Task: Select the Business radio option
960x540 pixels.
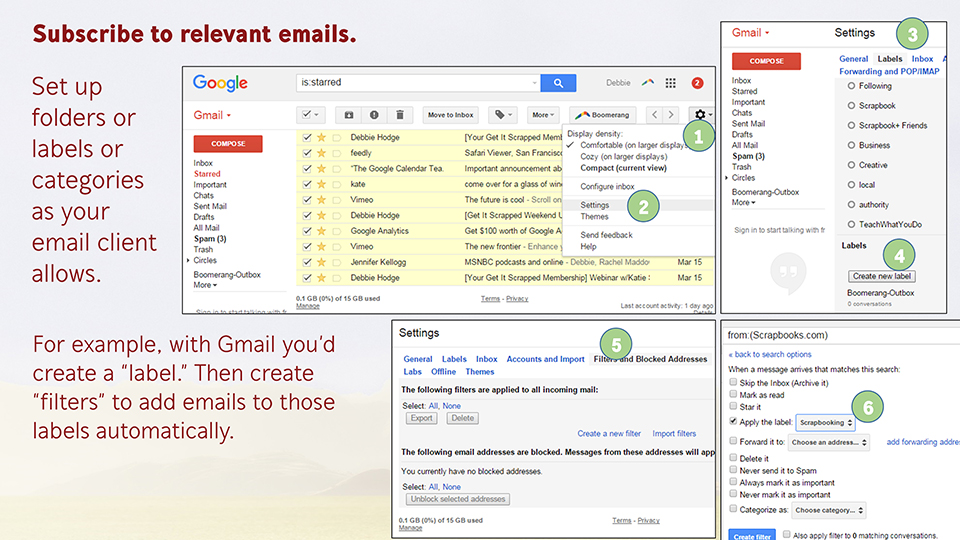Action: pyautogui.click(x=851, y=145)
